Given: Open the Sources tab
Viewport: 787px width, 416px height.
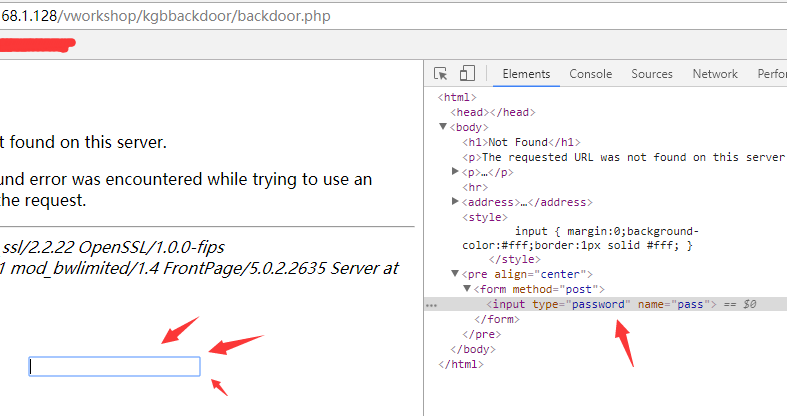Looking at the screenshot, I should [x=652, y=74].
